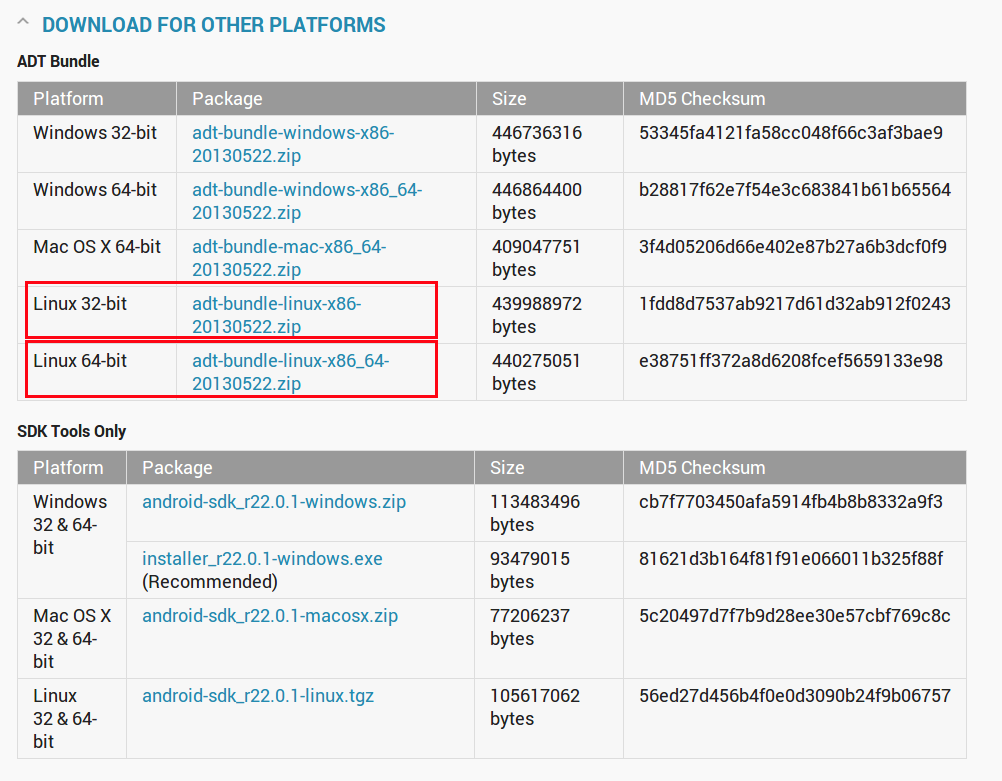Collapse the Download for Other Platforms section
Screen dimensions: 1002x781
tap(23, 22)
